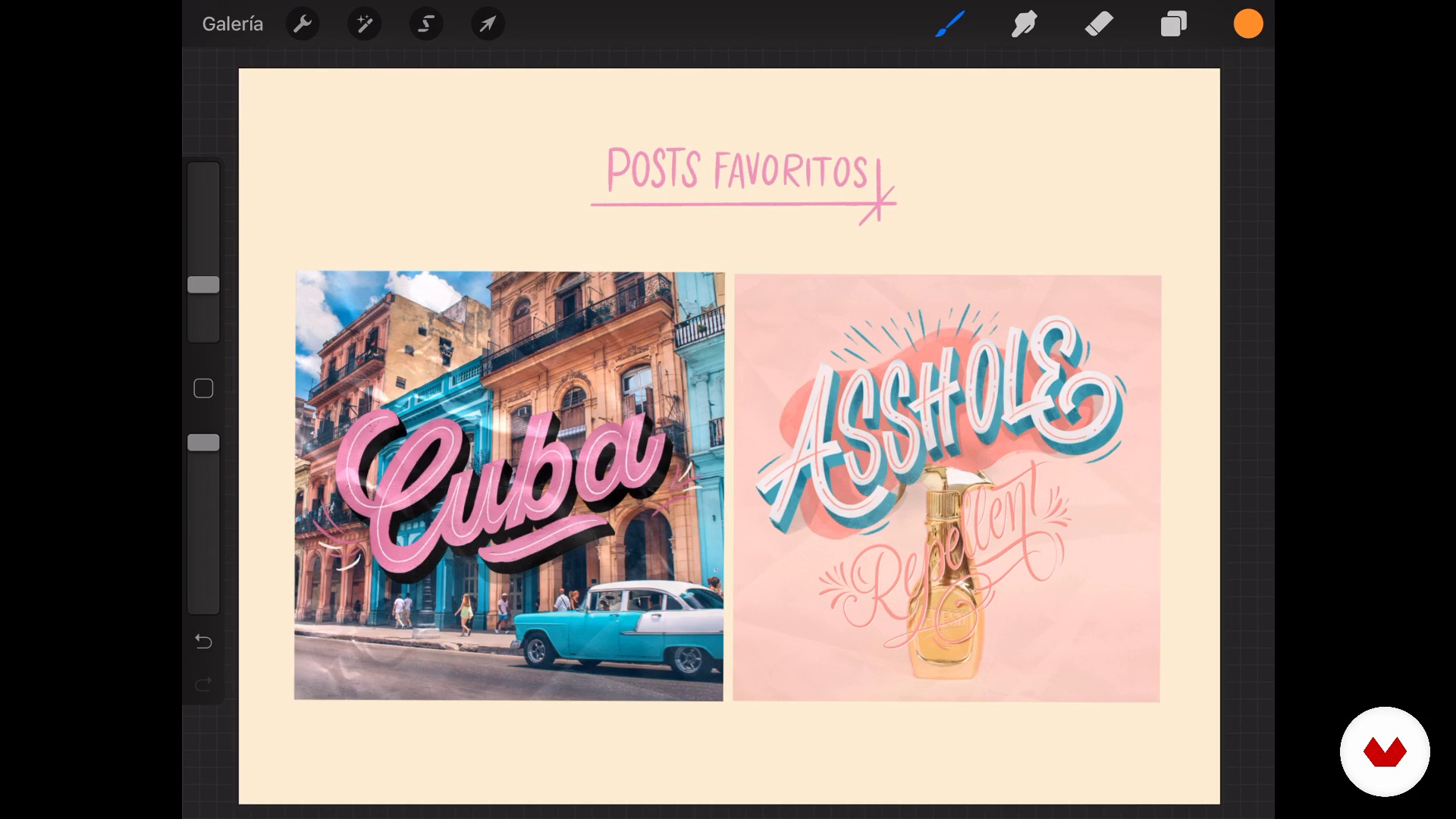
Task: Select the Brush tool
Action: tap(950, 24)
